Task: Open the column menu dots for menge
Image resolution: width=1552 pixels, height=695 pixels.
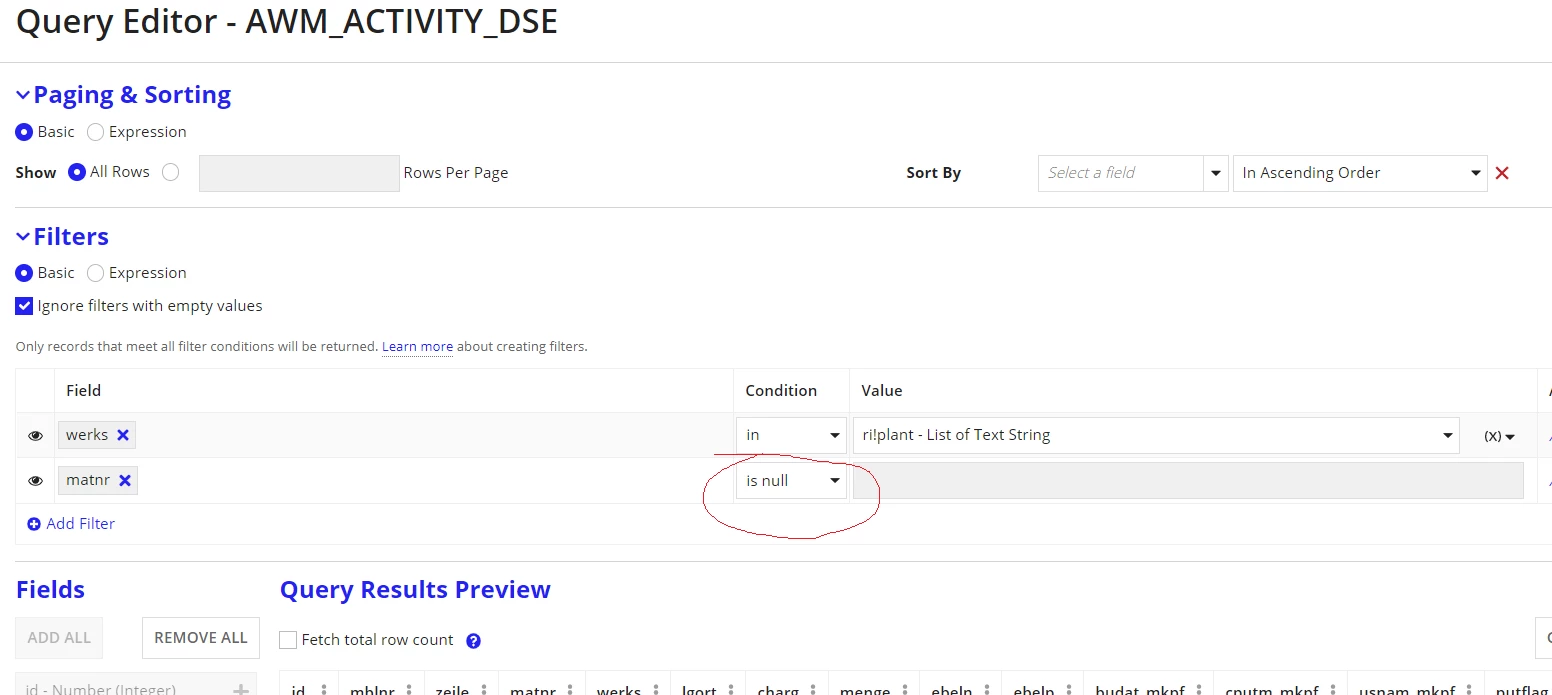Action: [x=904, y=689]
